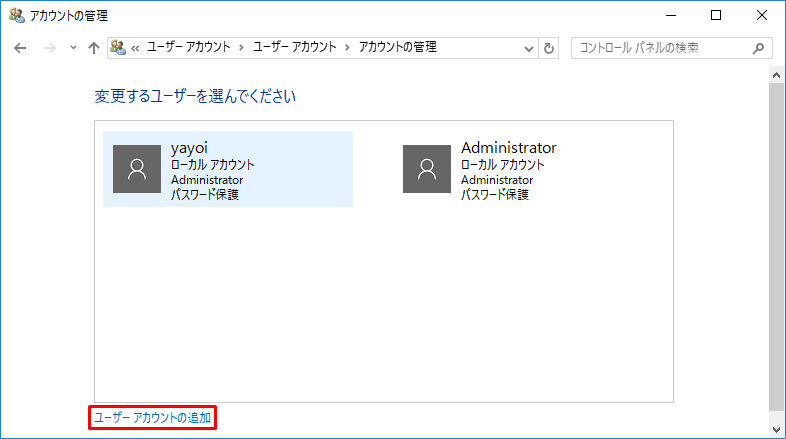
Task: Click the window title bar accounts icon
Action: (x=17, y=16)
